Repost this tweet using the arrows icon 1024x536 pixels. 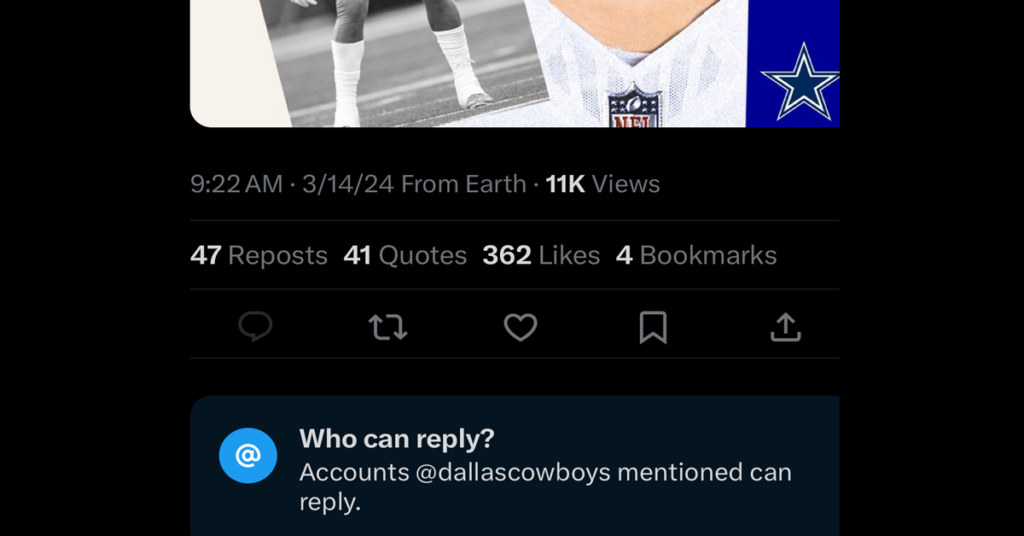[x=388, y=327]
